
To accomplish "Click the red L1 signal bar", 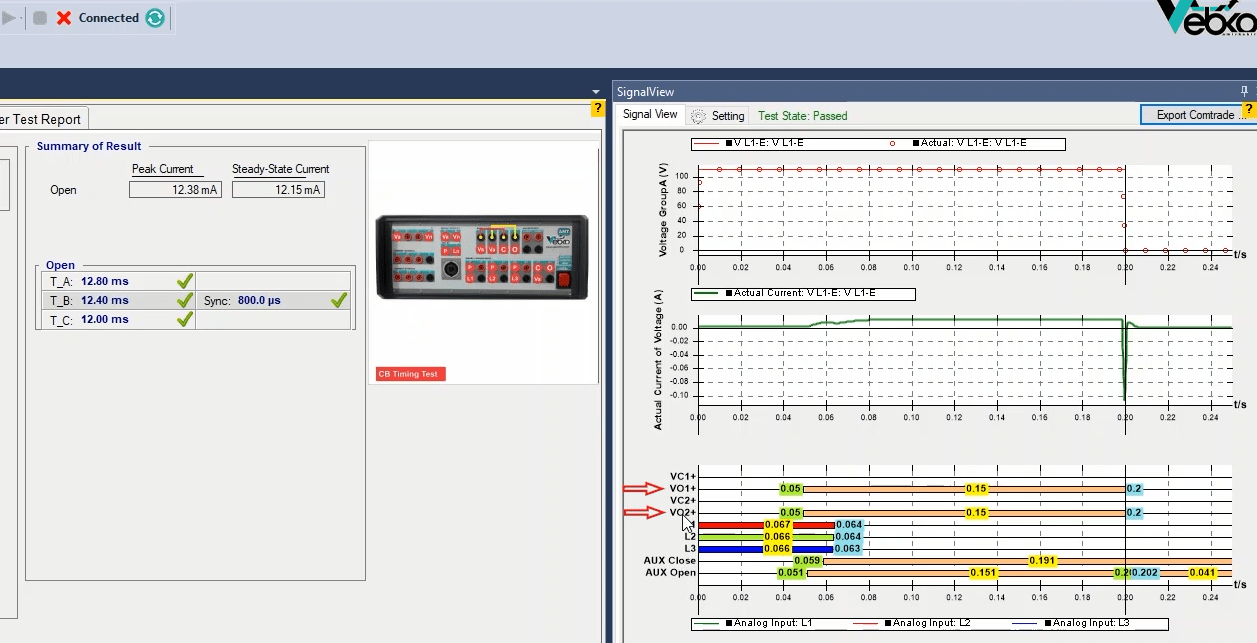I will pos(730,525).
